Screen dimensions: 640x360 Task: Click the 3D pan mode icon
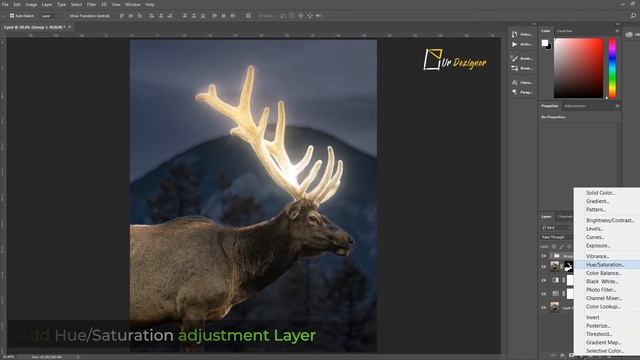tap(301, 16)
